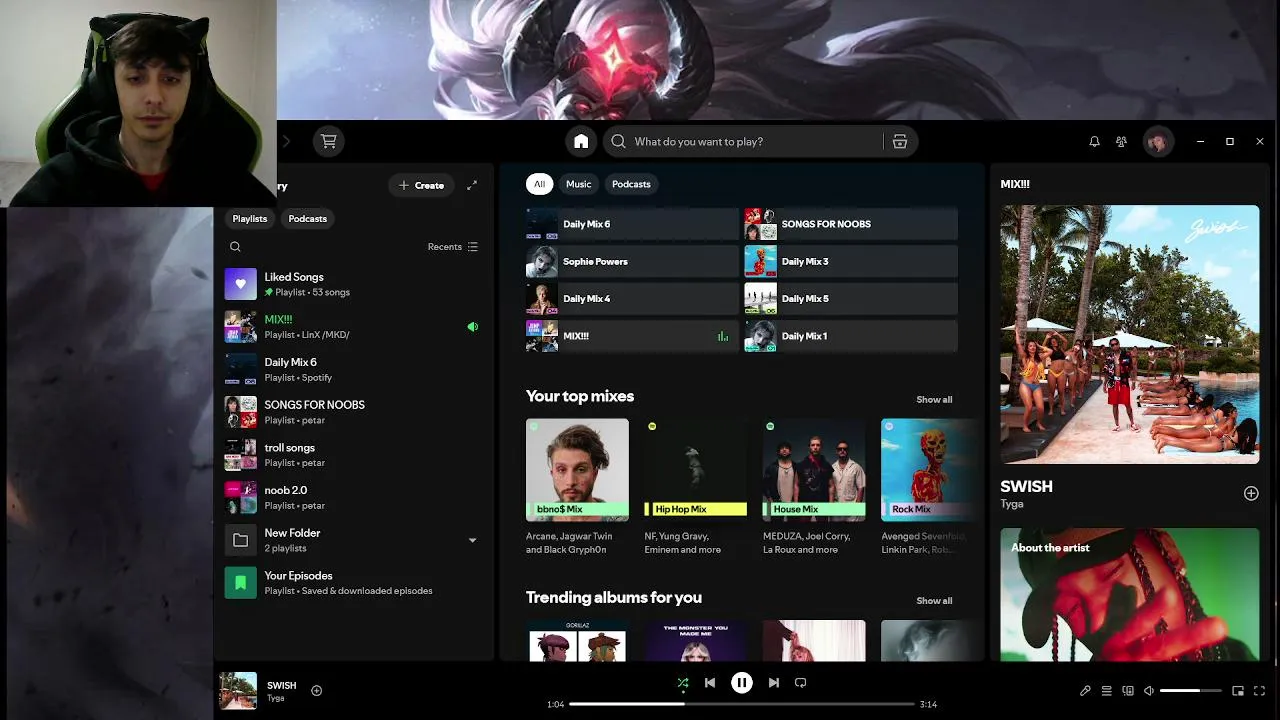Open the bbno$ Mix card

tap(577, 487)
